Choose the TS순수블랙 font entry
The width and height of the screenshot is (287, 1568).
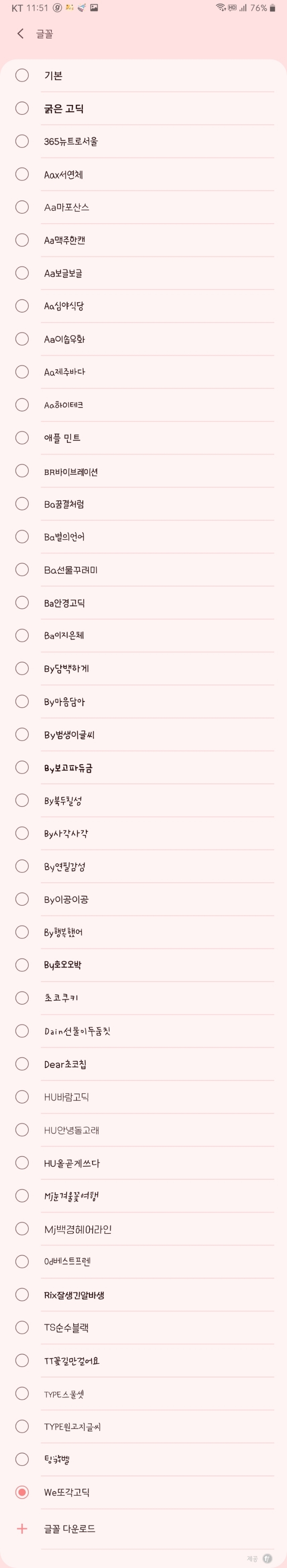[66, 1328]
